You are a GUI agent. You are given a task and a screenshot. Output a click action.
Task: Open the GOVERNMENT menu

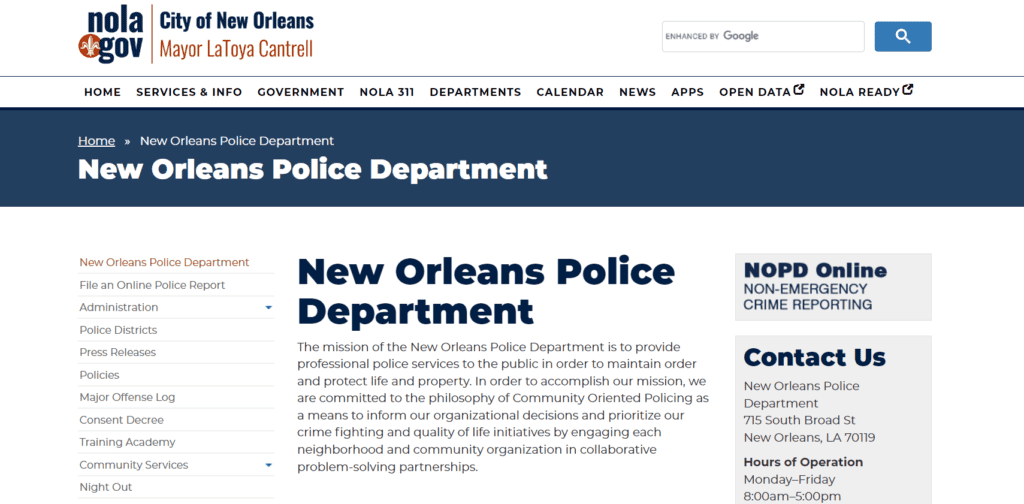pos(300,92)
